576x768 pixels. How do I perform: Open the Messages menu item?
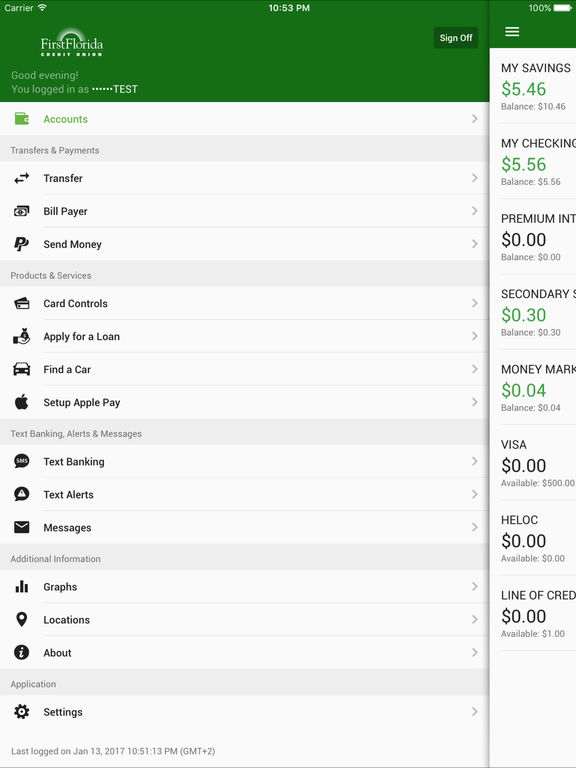click(244, 528)
